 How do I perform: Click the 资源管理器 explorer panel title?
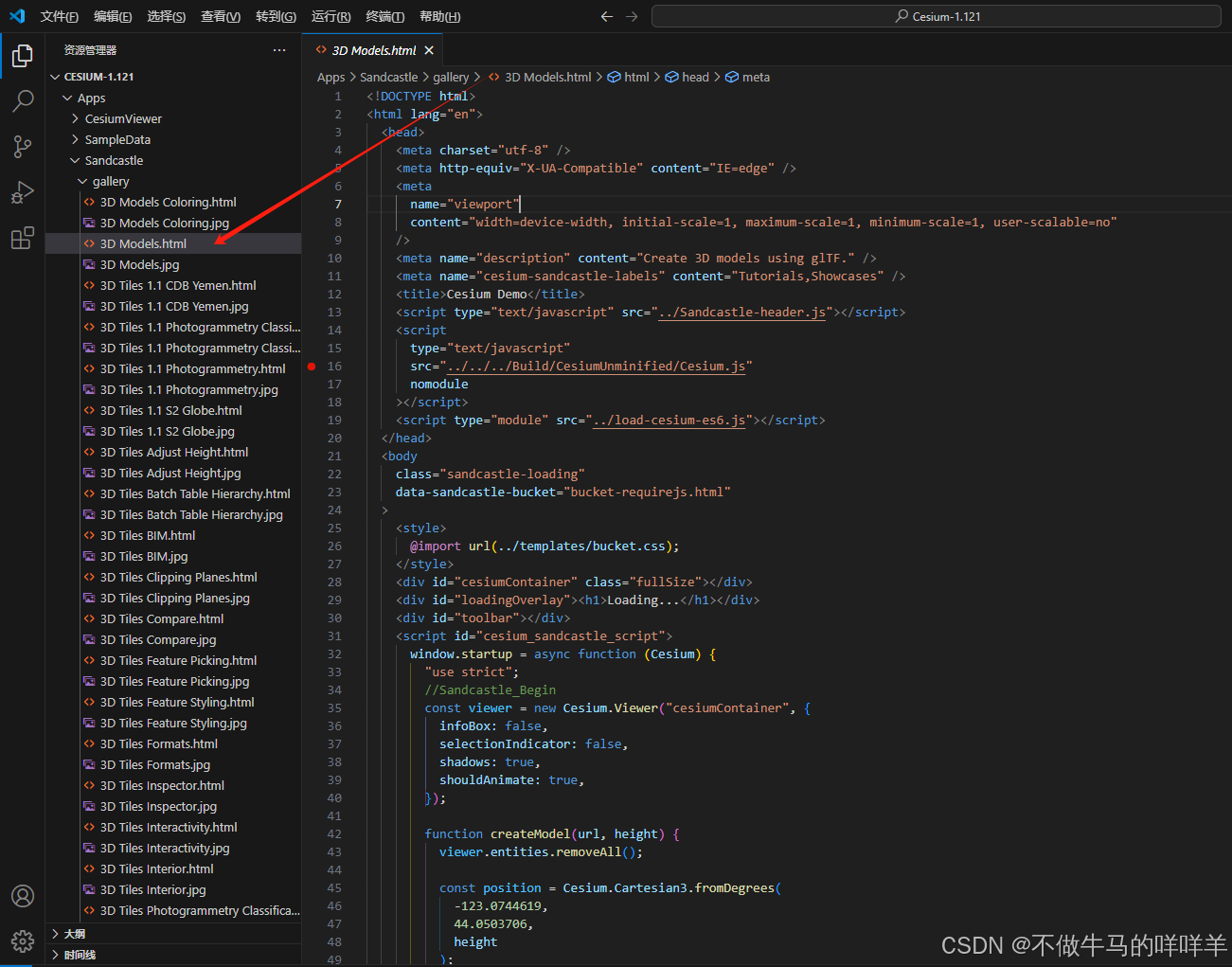[x=90, y=50]
